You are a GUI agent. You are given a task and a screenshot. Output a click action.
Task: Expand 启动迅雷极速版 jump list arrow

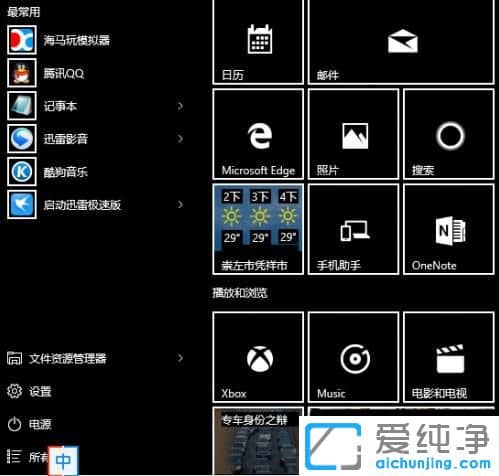(180, 205)
